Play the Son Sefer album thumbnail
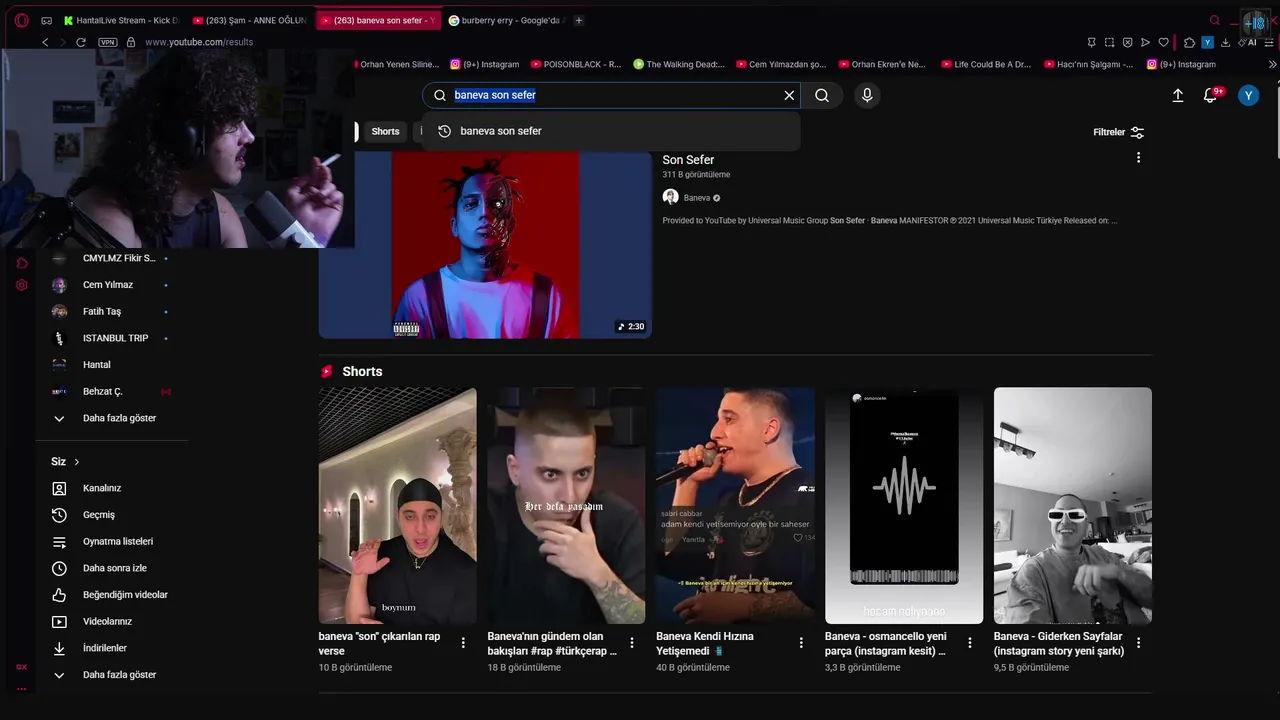 [485, 245]
